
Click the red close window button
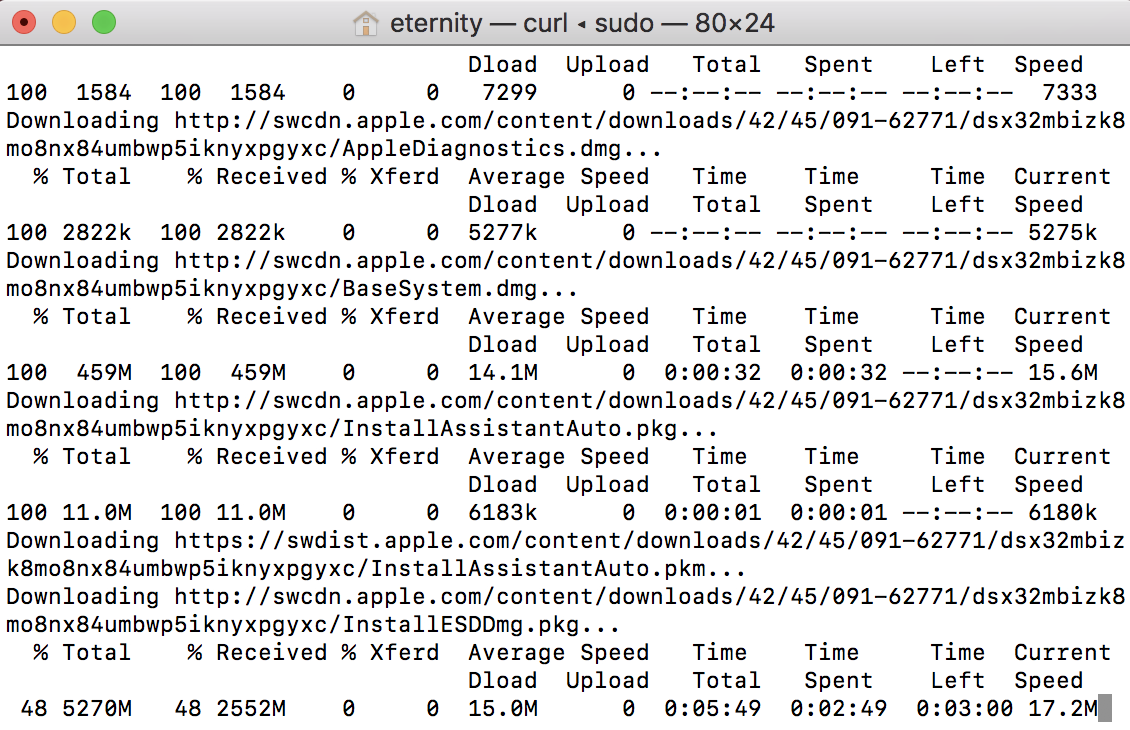24,22
